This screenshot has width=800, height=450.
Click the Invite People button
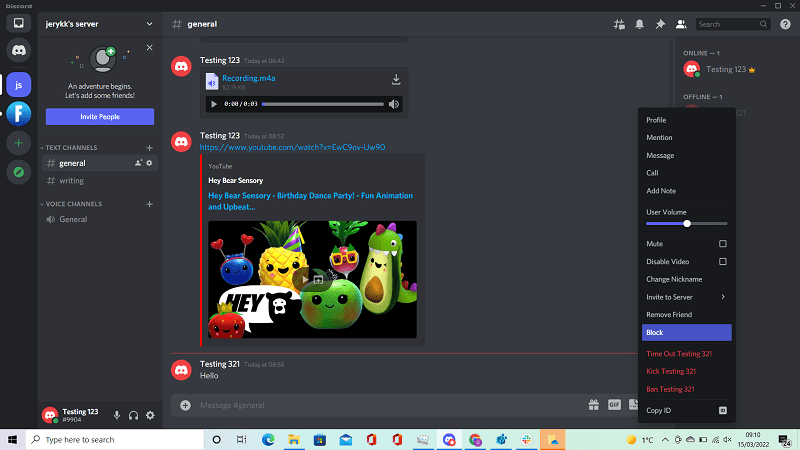pos(99,117)
